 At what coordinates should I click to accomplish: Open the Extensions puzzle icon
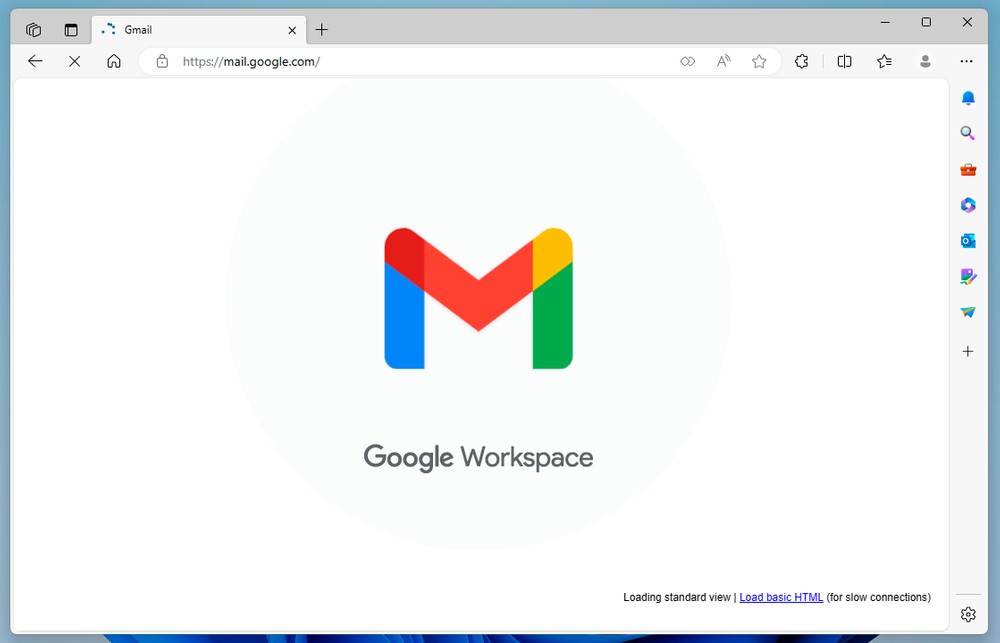pos(802,61)
